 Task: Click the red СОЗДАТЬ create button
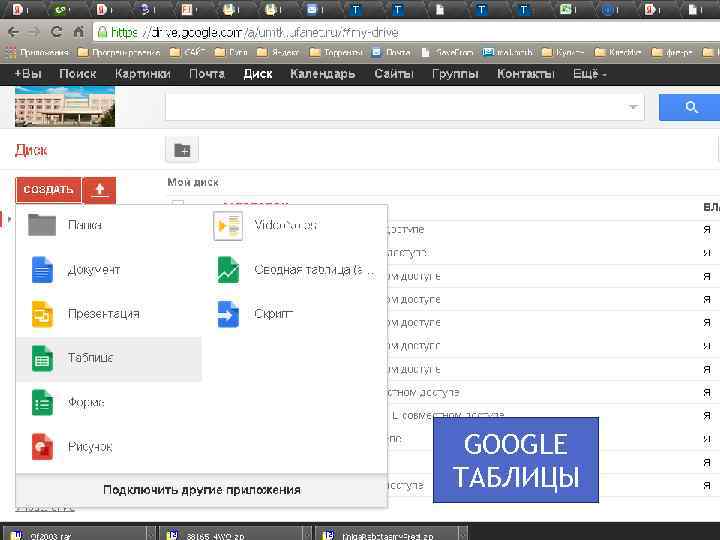[x=48, y=190]
